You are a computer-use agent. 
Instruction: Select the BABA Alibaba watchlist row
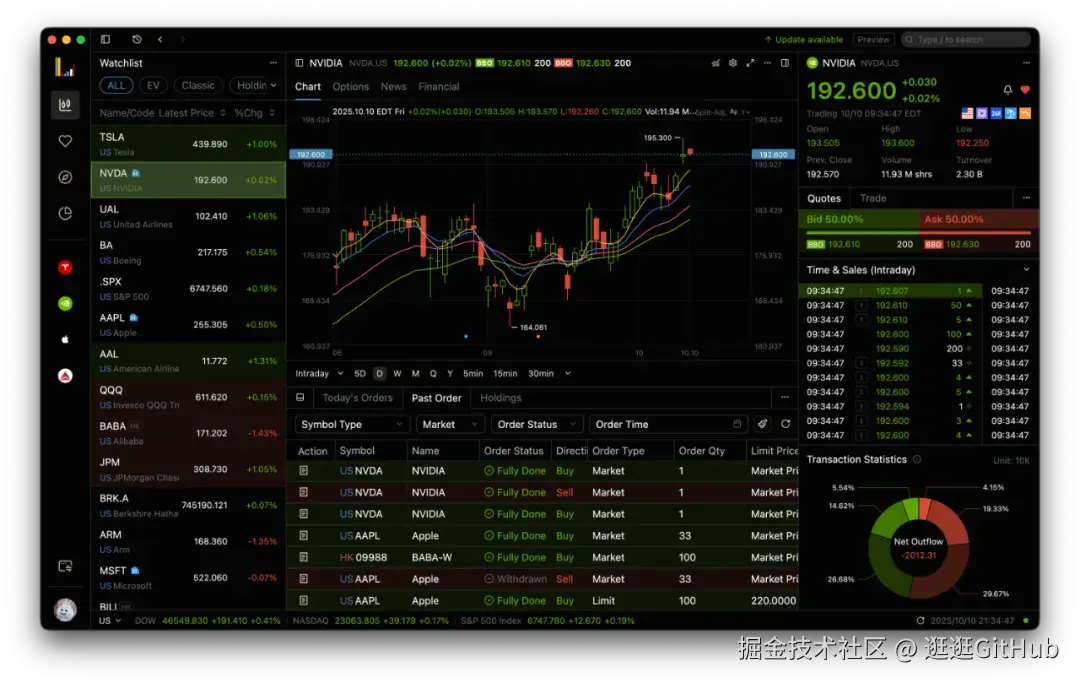click(x=188, y=433)
